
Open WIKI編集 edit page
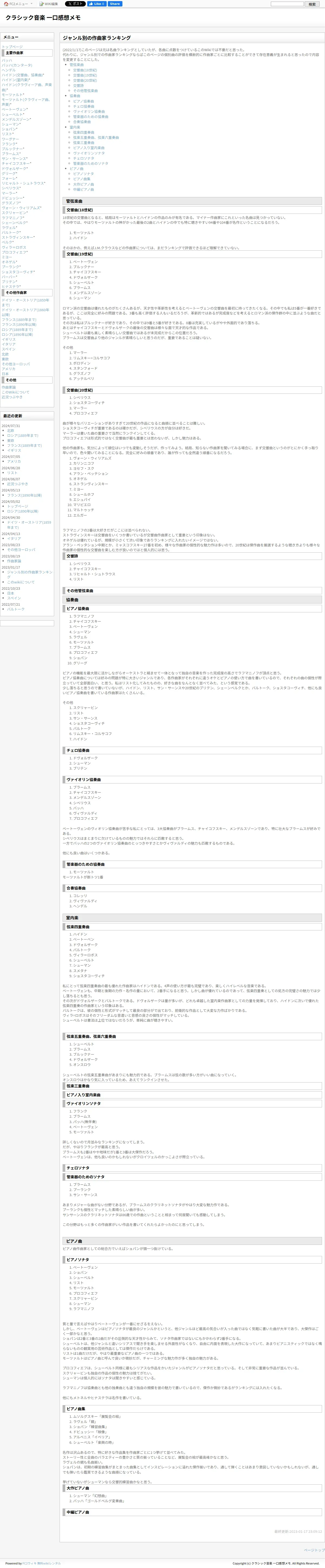point(49,4)
